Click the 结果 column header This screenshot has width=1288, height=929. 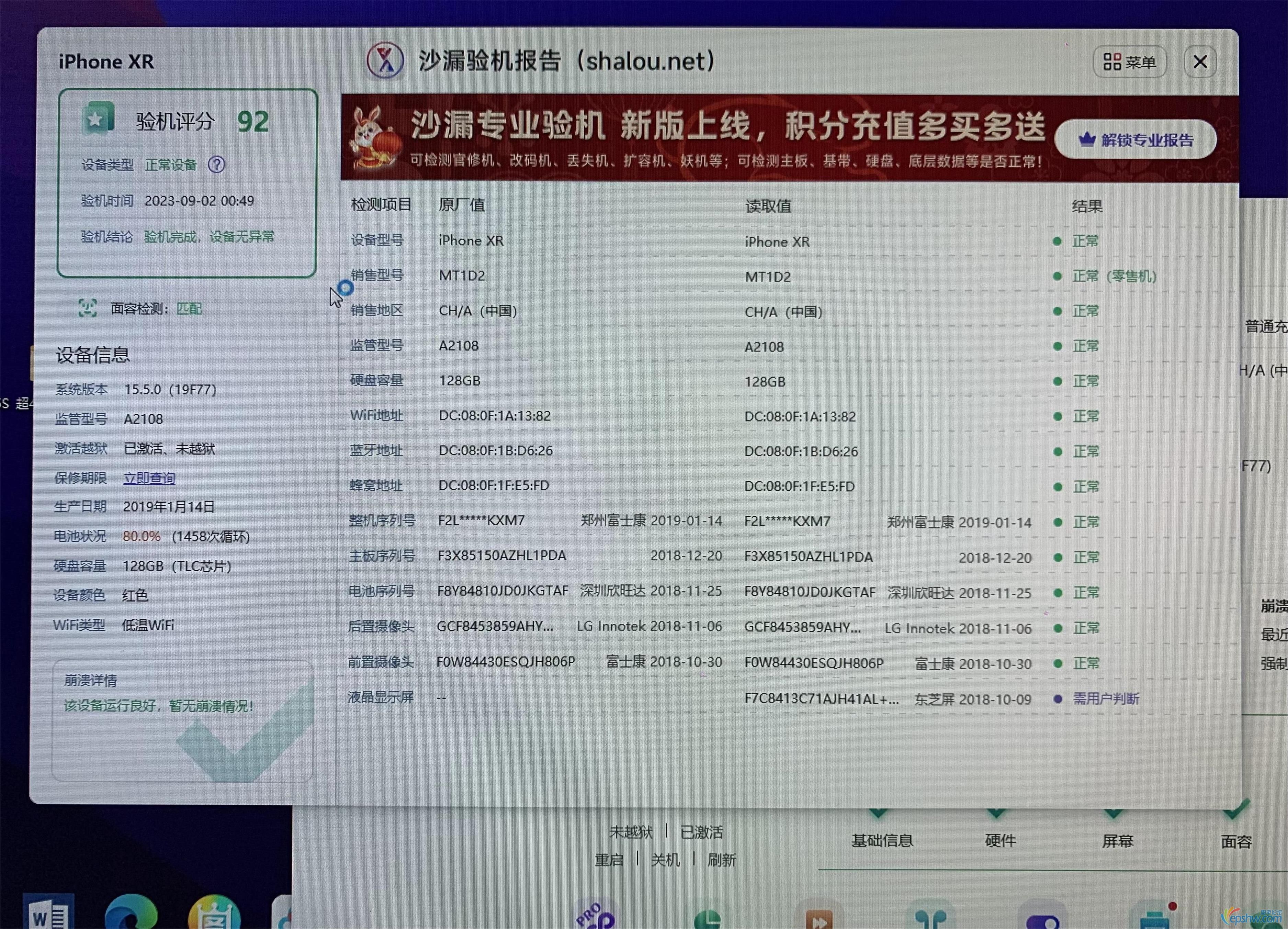coord(1087,206)
